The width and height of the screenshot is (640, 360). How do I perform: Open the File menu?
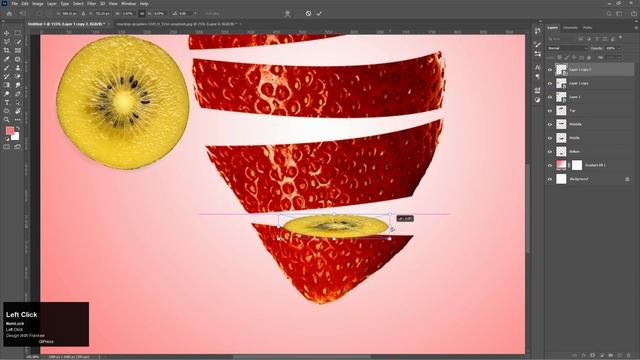[x=14, y=4]
